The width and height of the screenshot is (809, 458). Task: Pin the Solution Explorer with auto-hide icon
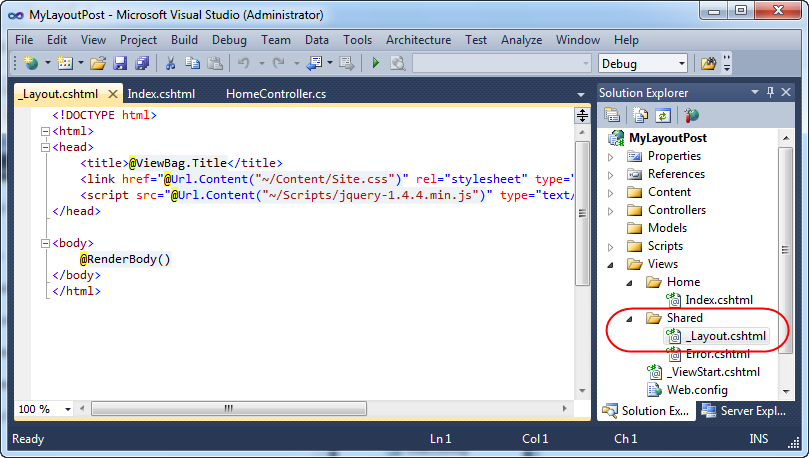tap(770, 92)
